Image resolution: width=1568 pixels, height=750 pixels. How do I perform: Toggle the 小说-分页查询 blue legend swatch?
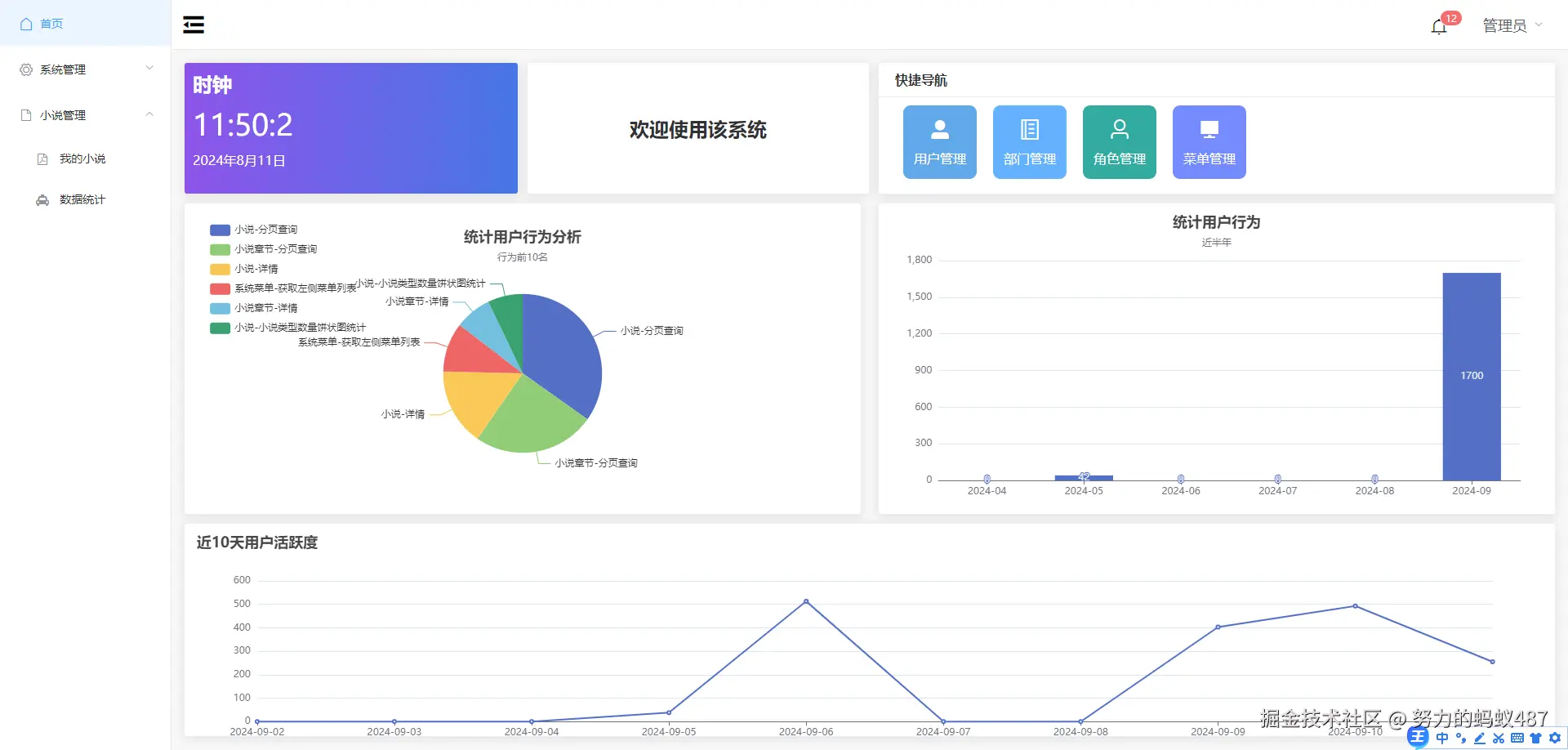(220, 230)
